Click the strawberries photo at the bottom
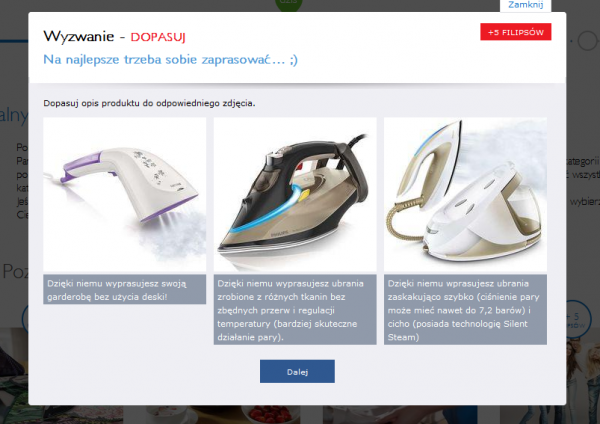The height and width of the screenshot is (424, 600). point(270,414)
